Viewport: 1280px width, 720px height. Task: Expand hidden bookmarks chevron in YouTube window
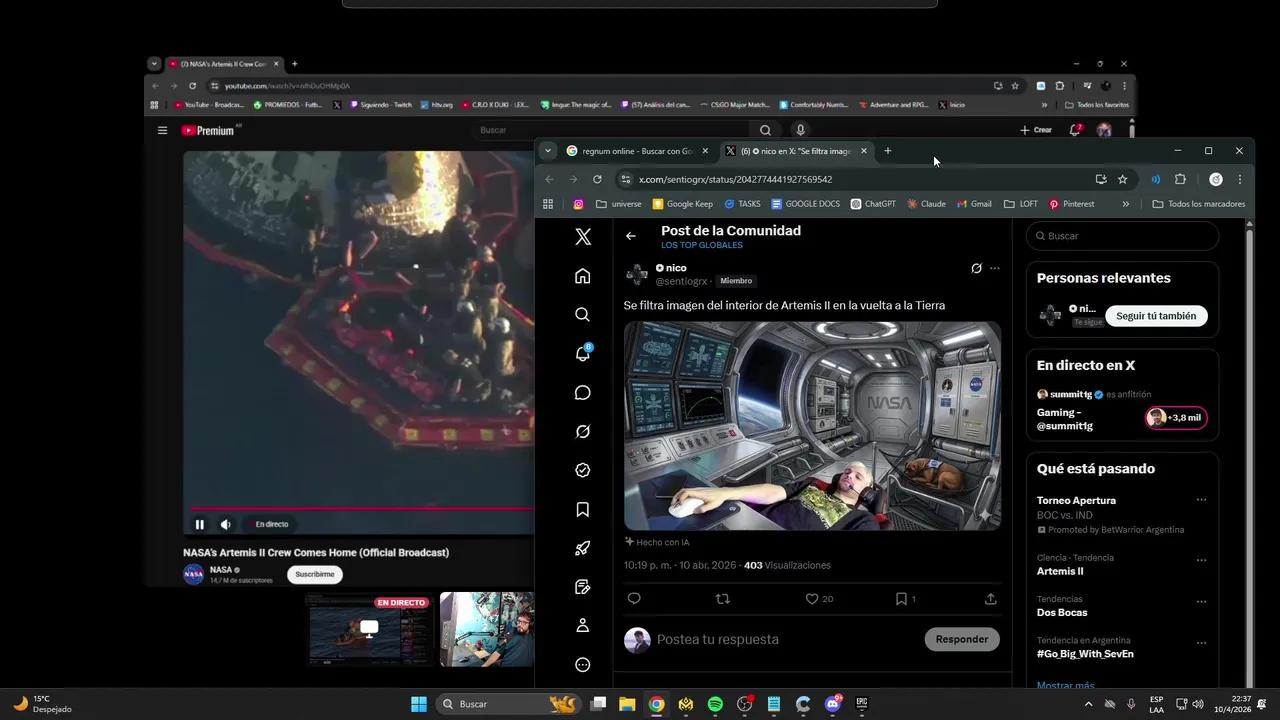click(1044, 105)
